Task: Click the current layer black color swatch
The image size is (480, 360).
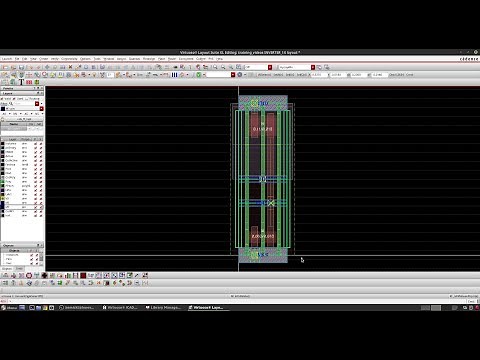Action: [x=3, y=108]
